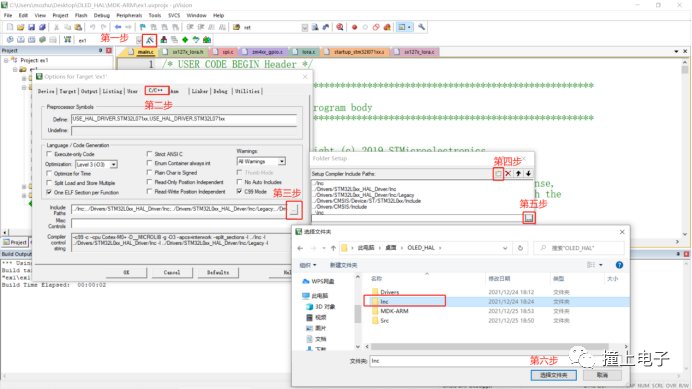Open the Optimization level dropdown
Screen dimensions: 692x389
(x=113, y=164)
